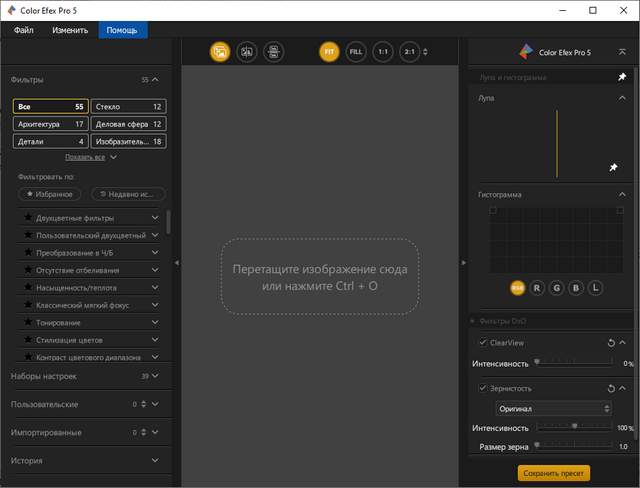Switch to side-by-side compare view
The height and width of the screenshot is (488, 640).
(273, 52)
